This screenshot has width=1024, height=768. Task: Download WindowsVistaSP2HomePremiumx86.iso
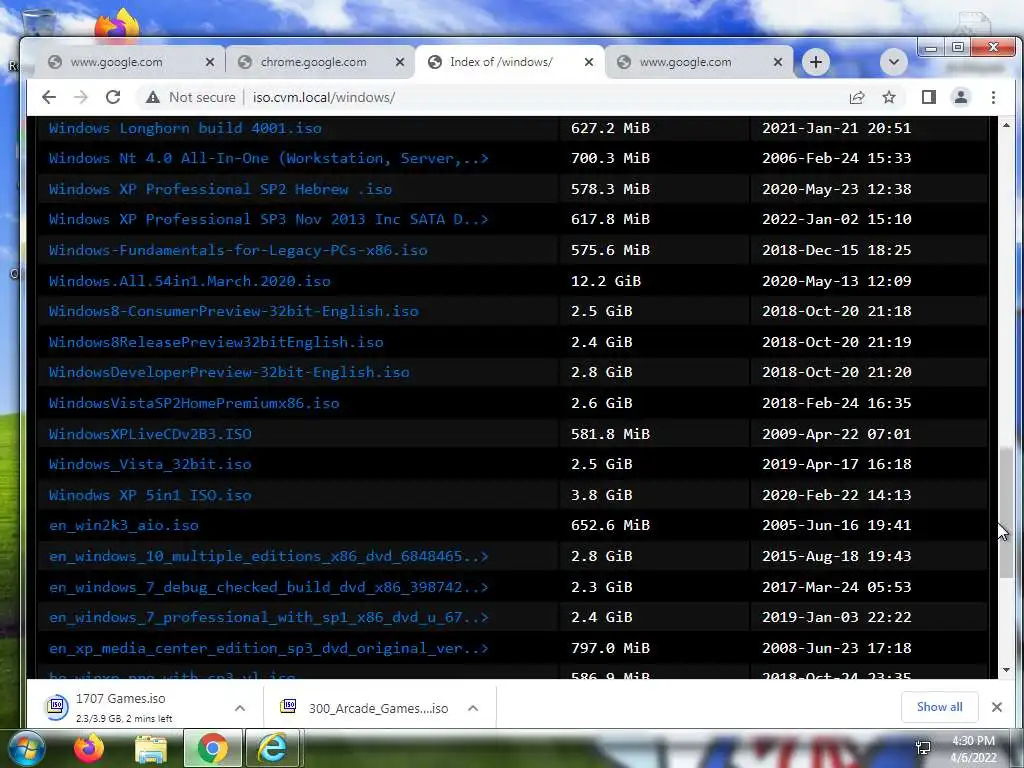pyautogui.click(x=194, y=403)
